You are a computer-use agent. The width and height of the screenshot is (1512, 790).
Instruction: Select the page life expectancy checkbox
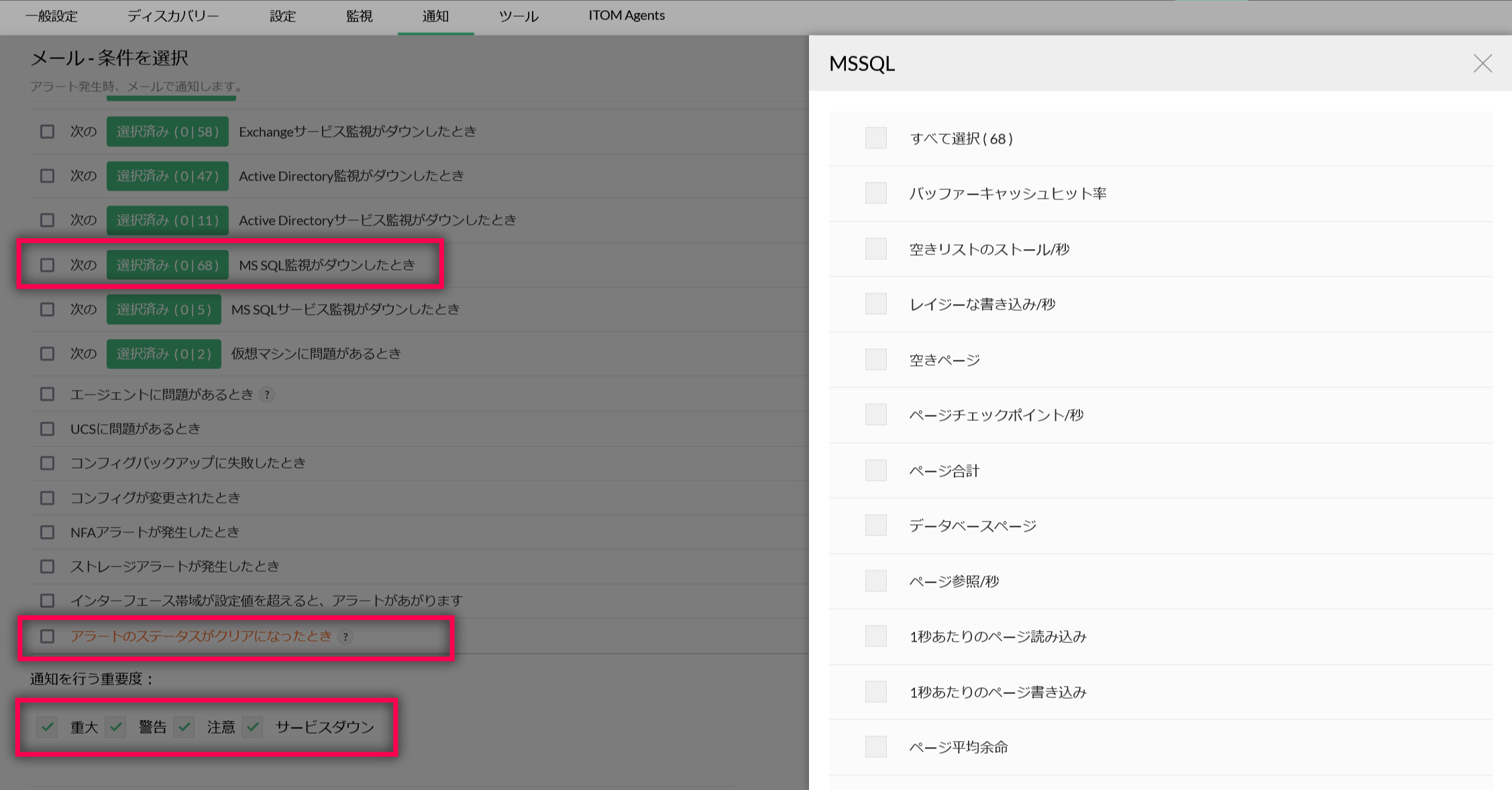pos(875,747)
